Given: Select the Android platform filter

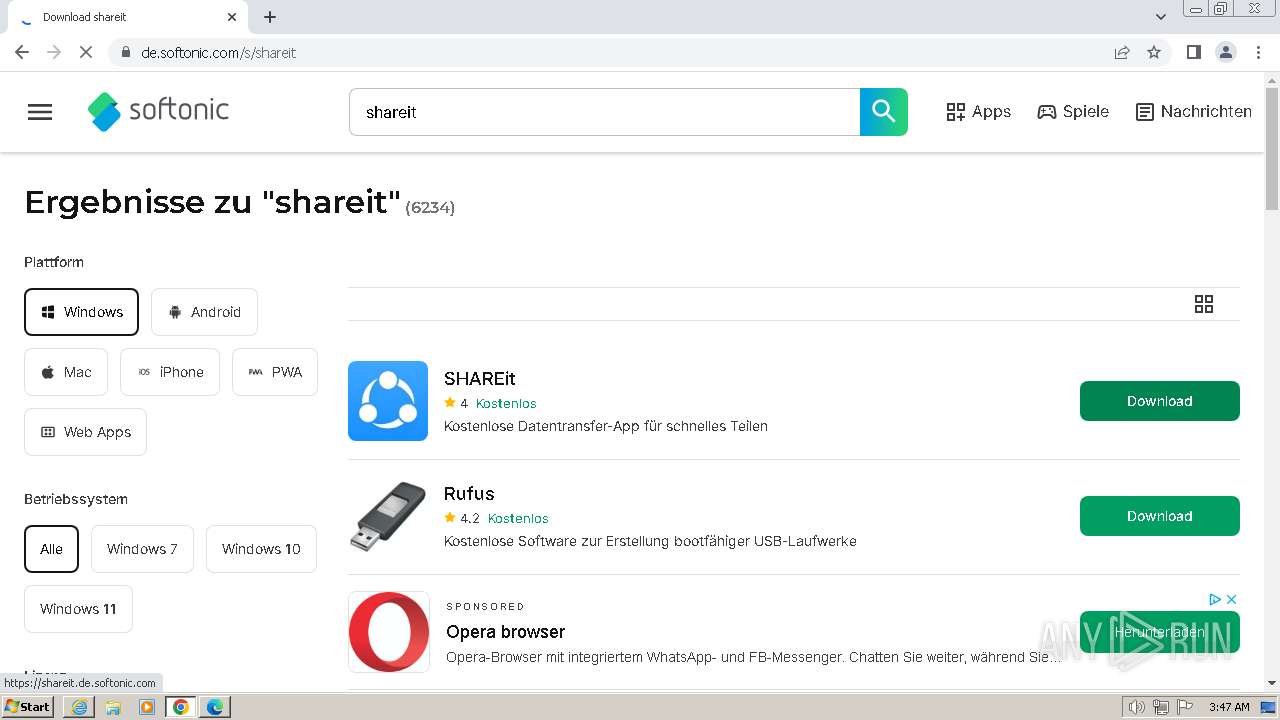Looking at the screenshot, I should click(x=204, y=312).
